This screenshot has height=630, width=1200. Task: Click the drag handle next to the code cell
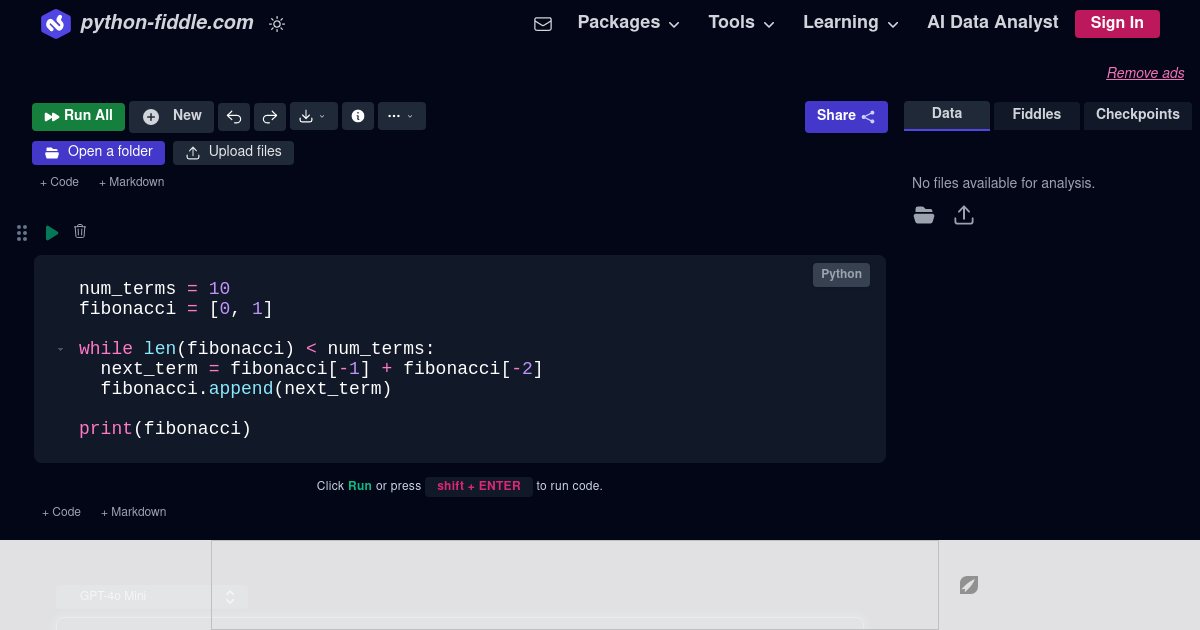[x=21, y=232]
